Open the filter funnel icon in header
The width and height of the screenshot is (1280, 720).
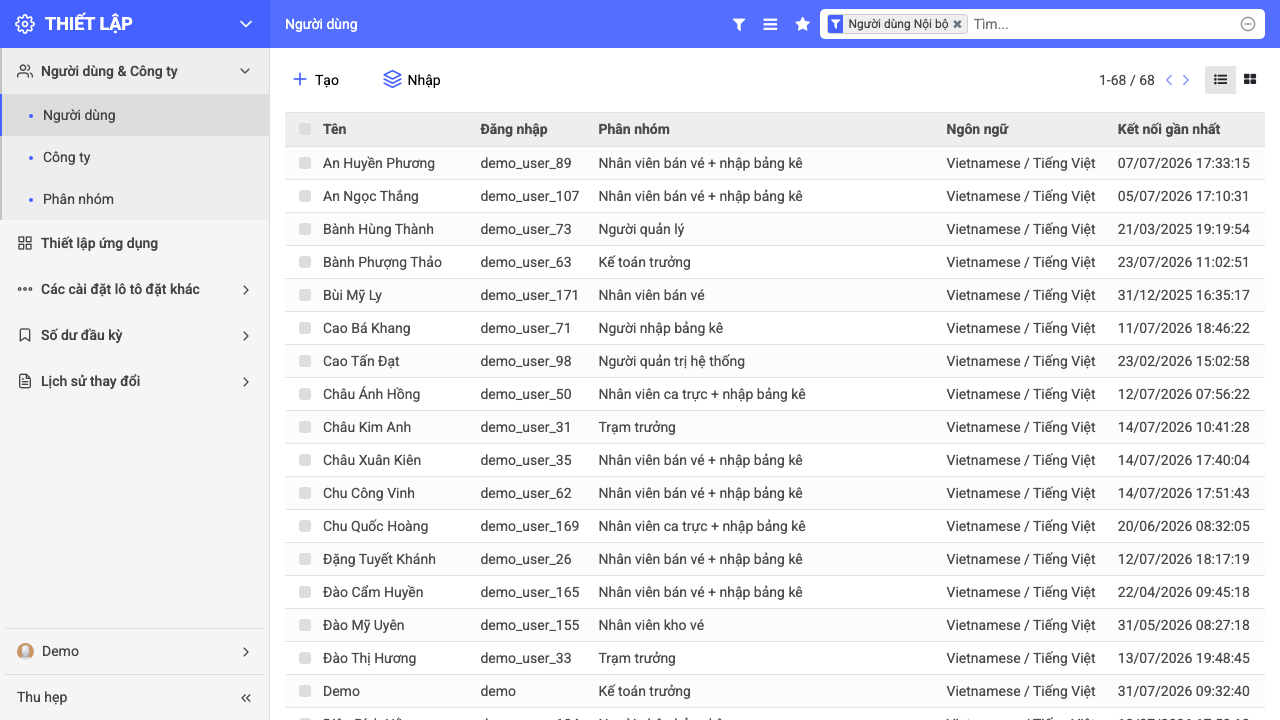[x=739, y=24]
